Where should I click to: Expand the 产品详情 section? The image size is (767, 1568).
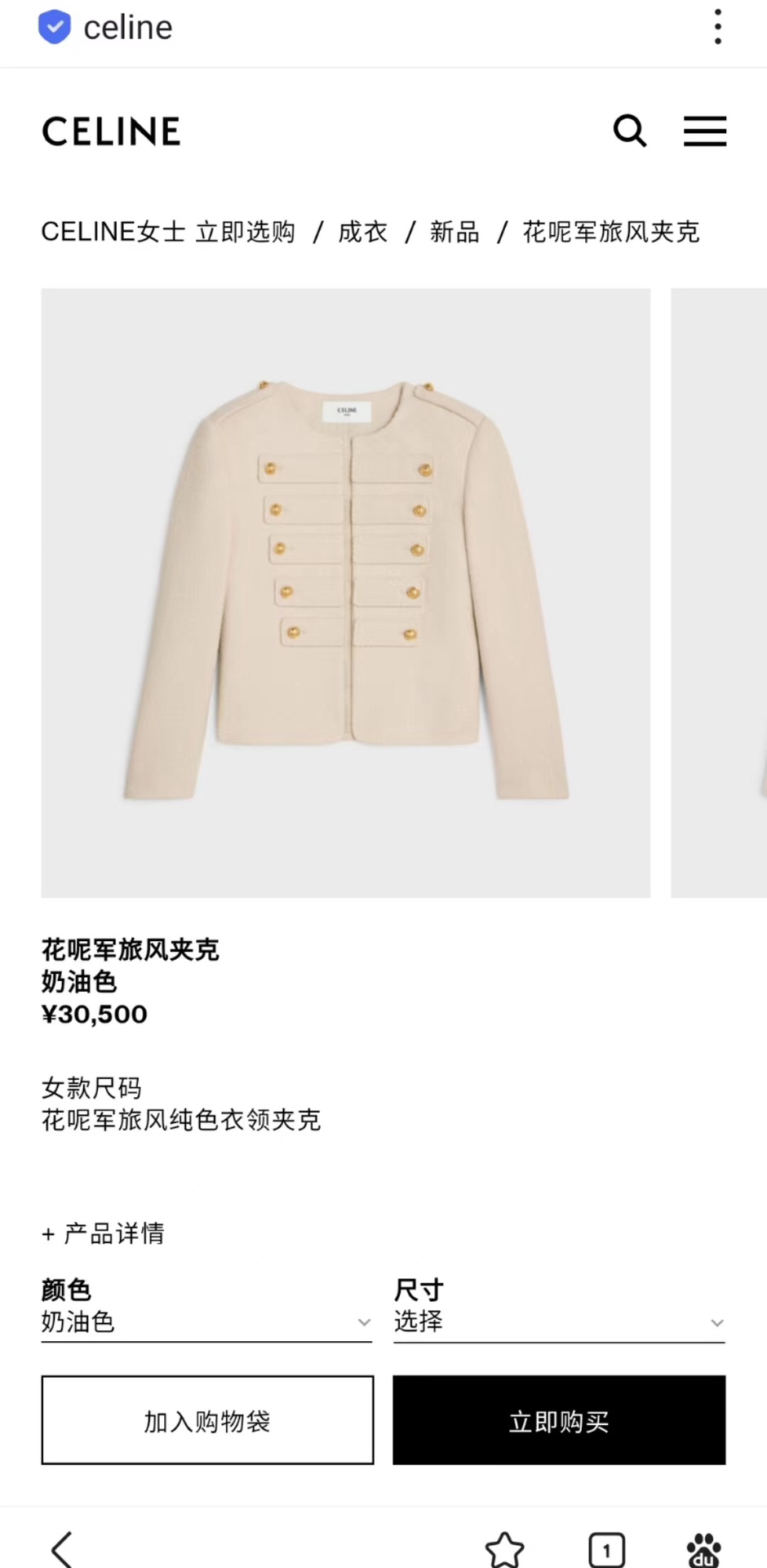(x=103, y=1233)
